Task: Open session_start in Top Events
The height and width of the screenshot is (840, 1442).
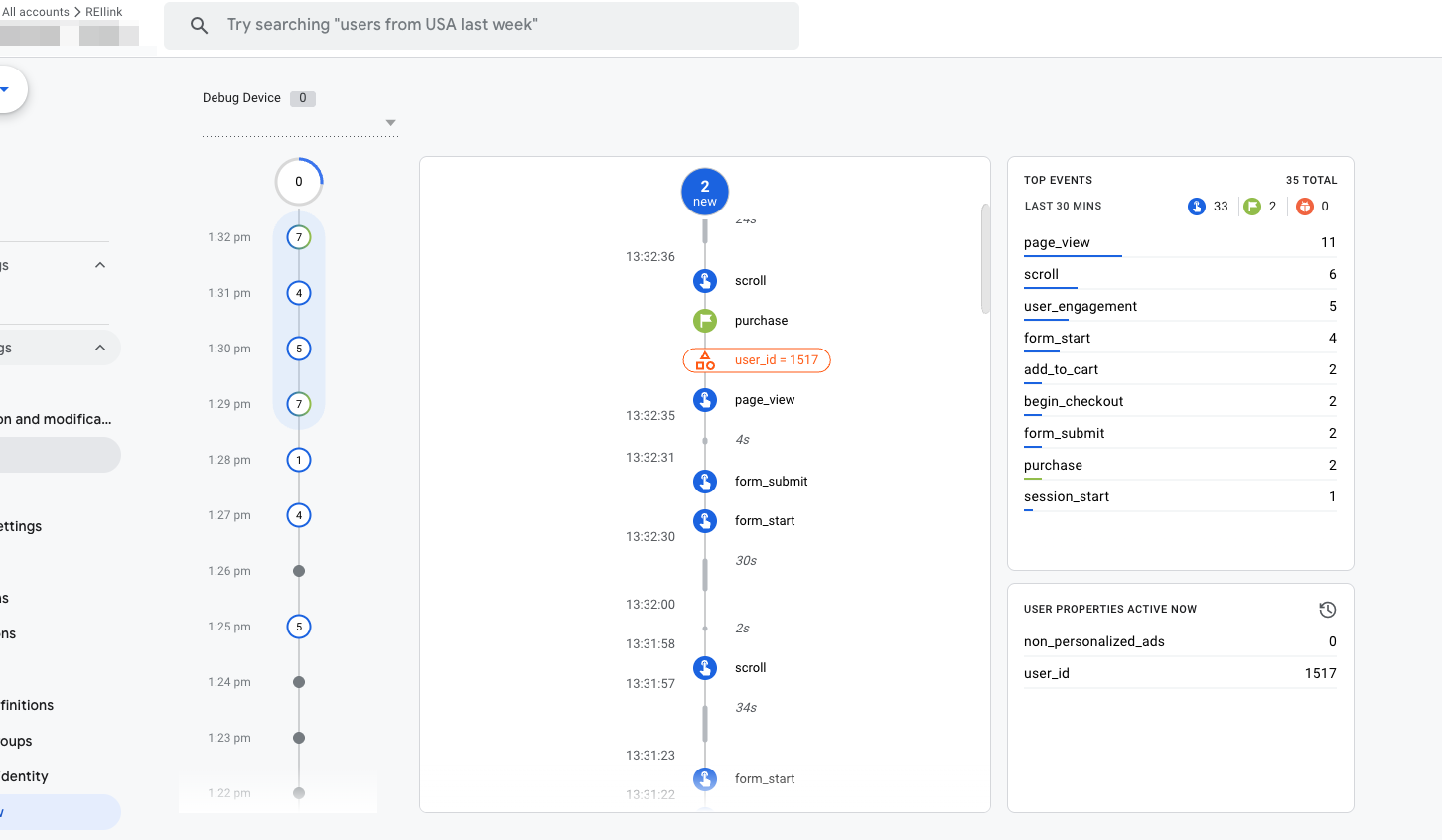Action: click(1180, 497)
